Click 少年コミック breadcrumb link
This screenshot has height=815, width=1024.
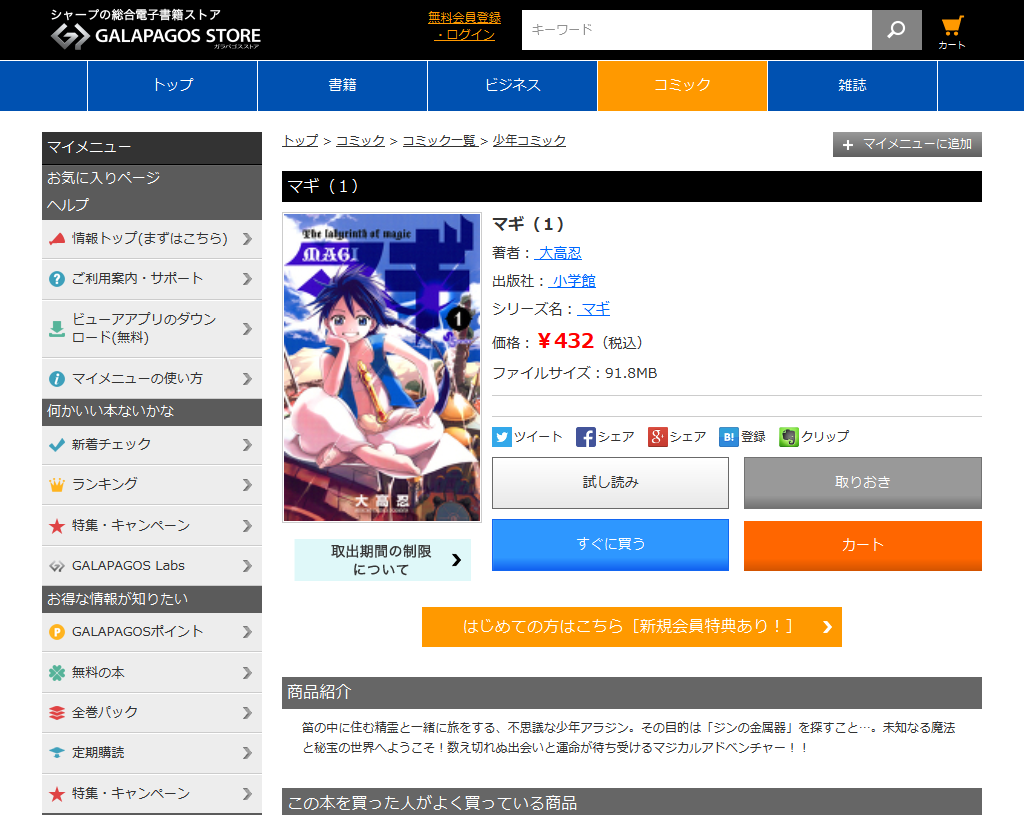(529, 140)
